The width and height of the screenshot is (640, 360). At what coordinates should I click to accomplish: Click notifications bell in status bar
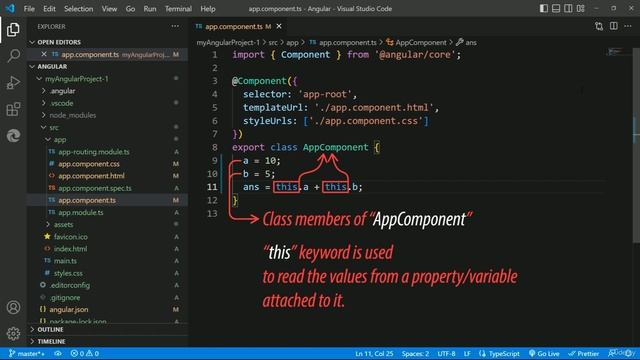tap(629, 353)
